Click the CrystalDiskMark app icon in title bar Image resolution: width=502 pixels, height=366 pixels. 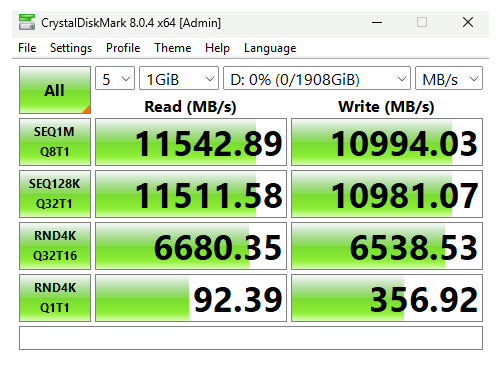coord(27,22)
